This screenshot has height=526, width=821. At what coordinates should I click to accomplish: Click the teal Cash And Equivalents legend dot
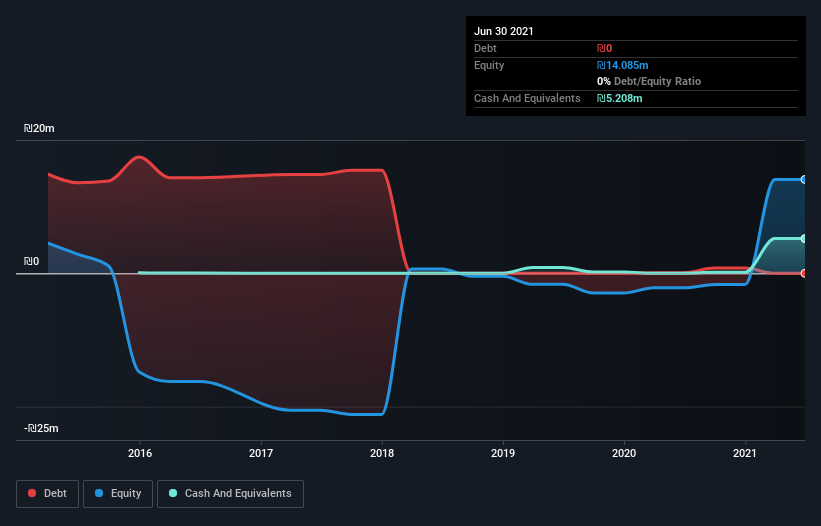[173, 493]
